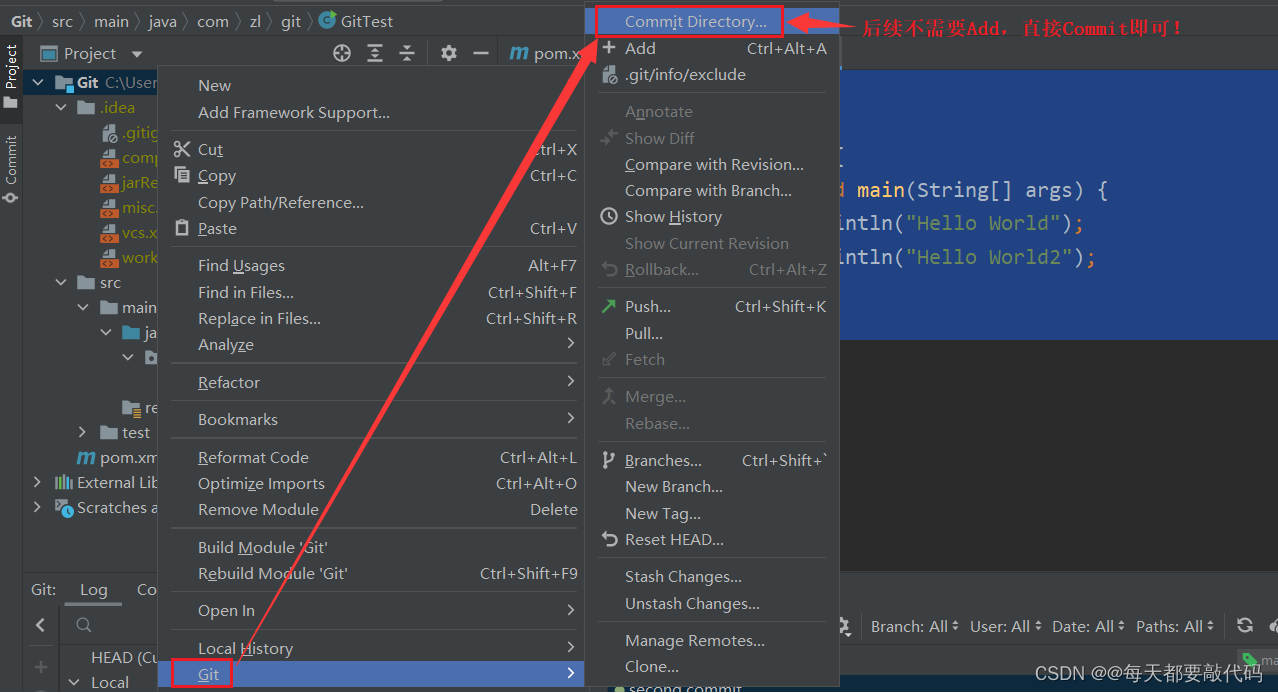This screenshot has height=693, width=1278.
Task: Hide the Project tool window with minus icon
Action: click(481, 53)
